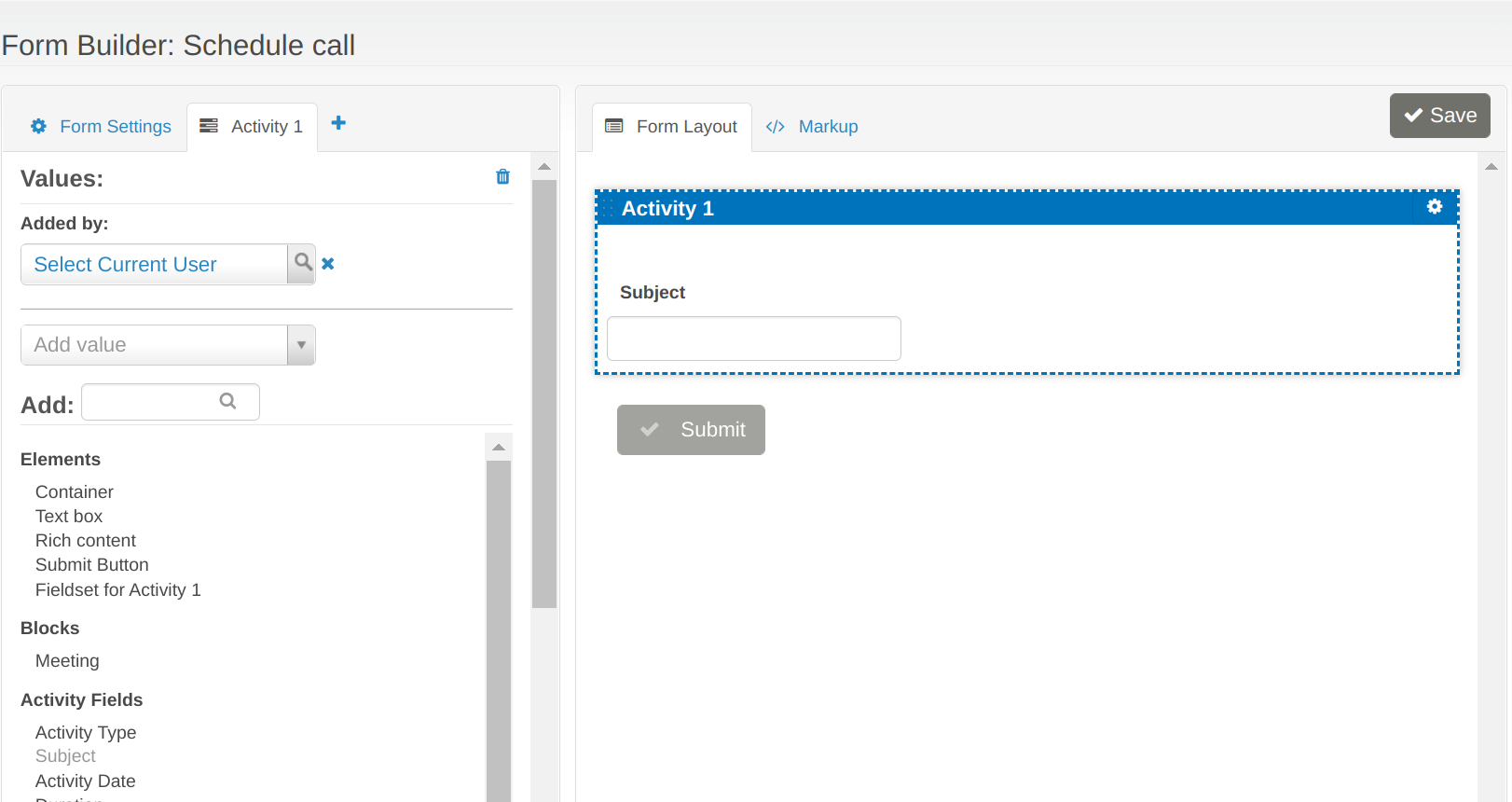This screenshot has width=1512, height=802.
Task: Switch to Form Settings tab
Action: pos(102,127)
